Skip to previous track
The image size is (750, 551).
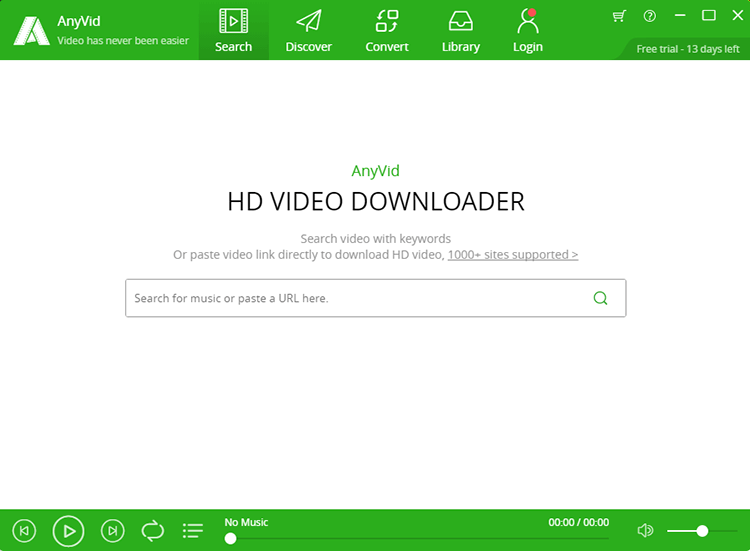tap(24, 530)
